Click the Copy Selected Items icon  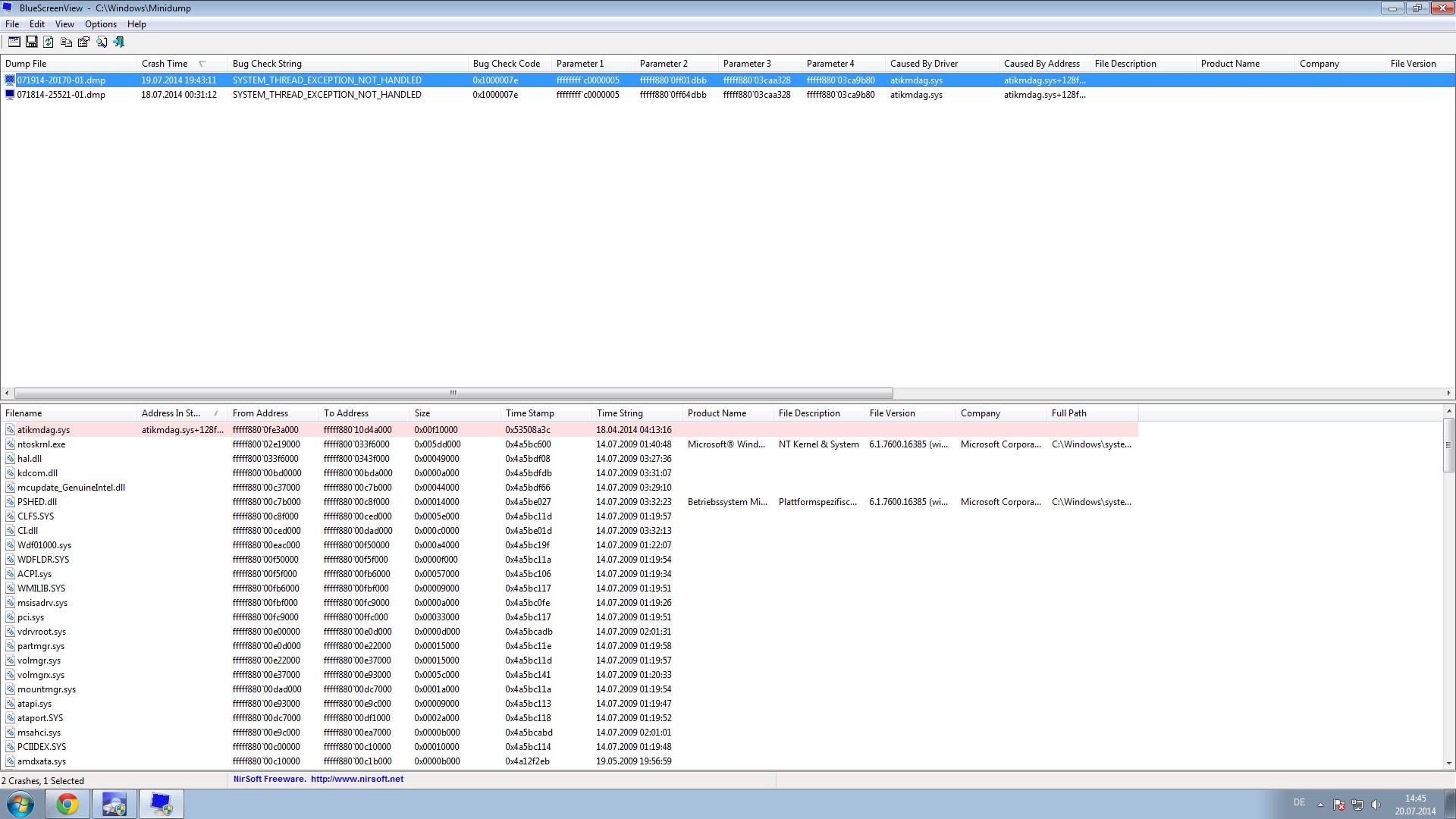point(66,42)
